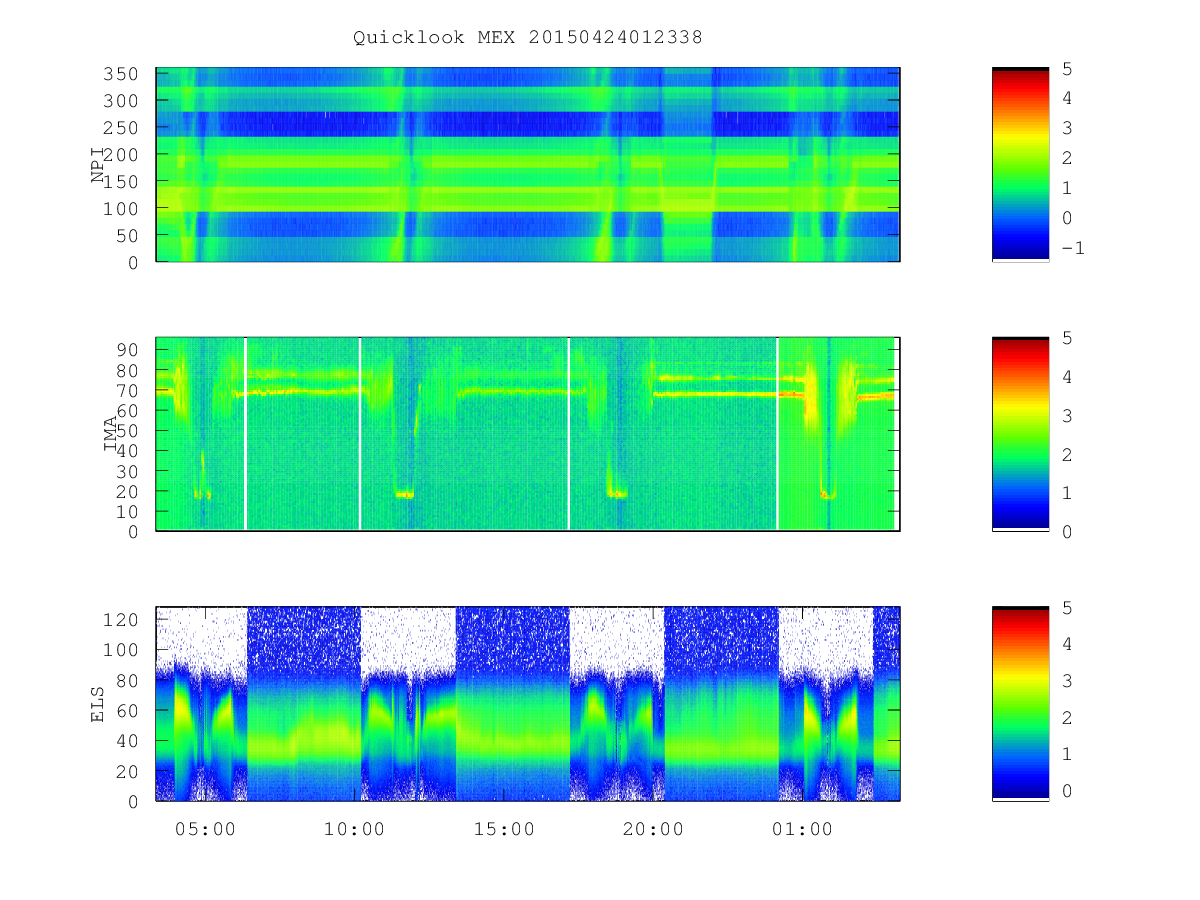Click the 3 label on the NPI colorbar

click(1066, 129)
